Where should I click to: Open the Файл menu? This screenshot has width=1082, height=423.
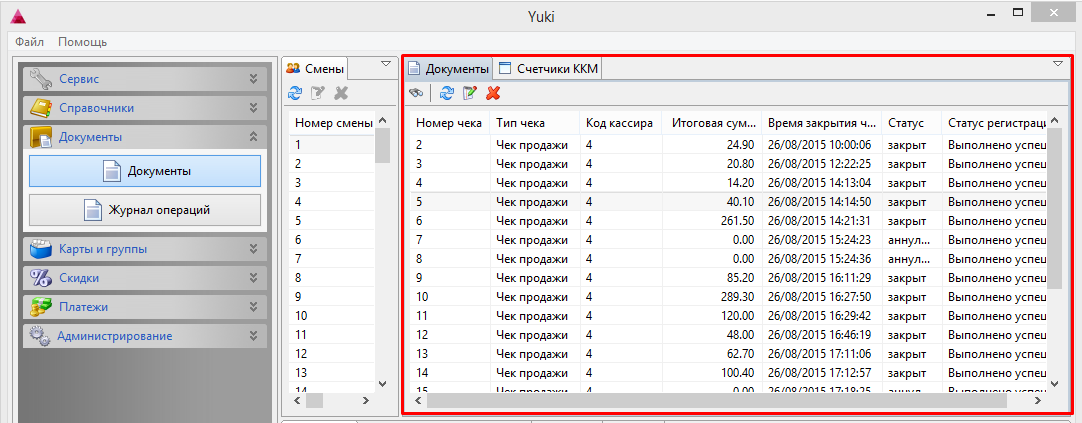29,42
